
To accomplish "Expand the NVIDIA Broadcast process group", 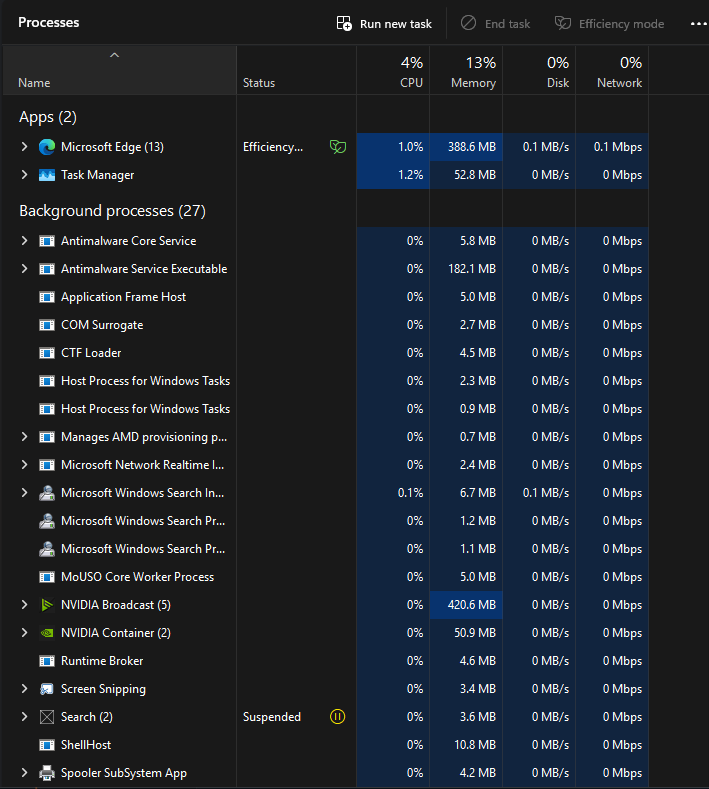I will (25, 605).
